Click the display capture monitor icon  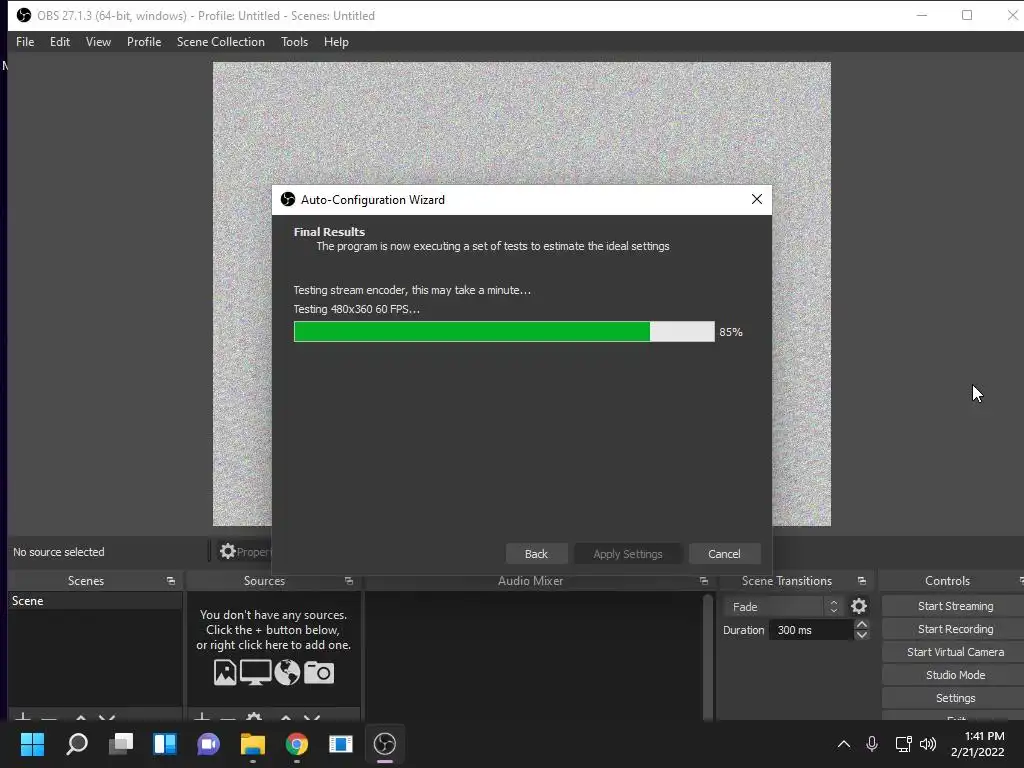(255, 672)
